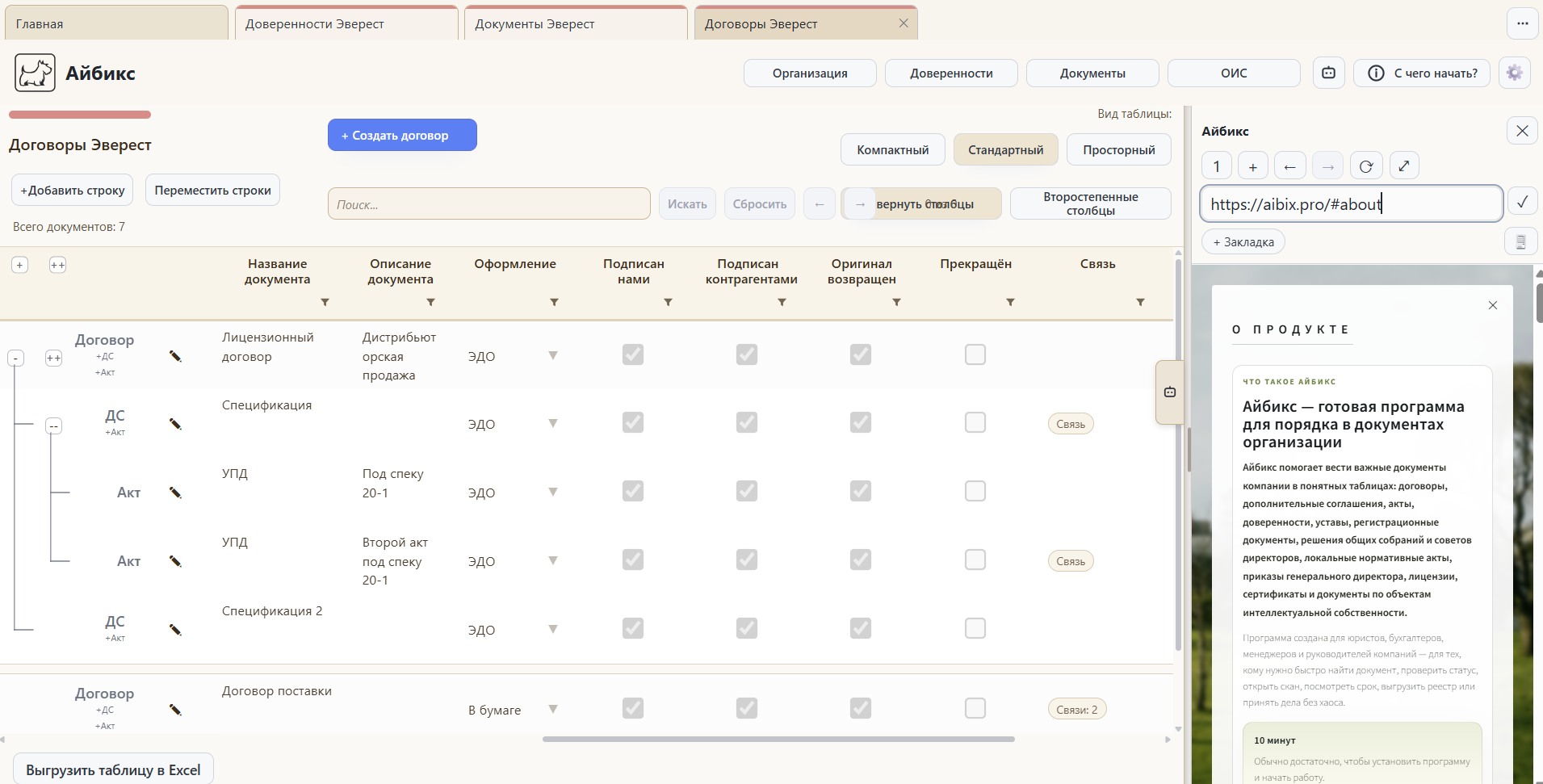Toggle Оригинал возвращен for УПД Под спеку row
1543x784 pixels.
pyautogui.click(x=861, y=491)
